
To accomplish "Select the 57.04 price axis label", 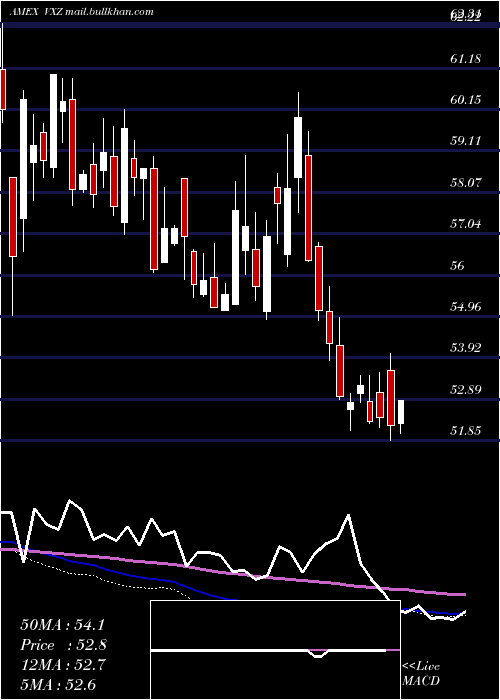I will pos(466,224).
